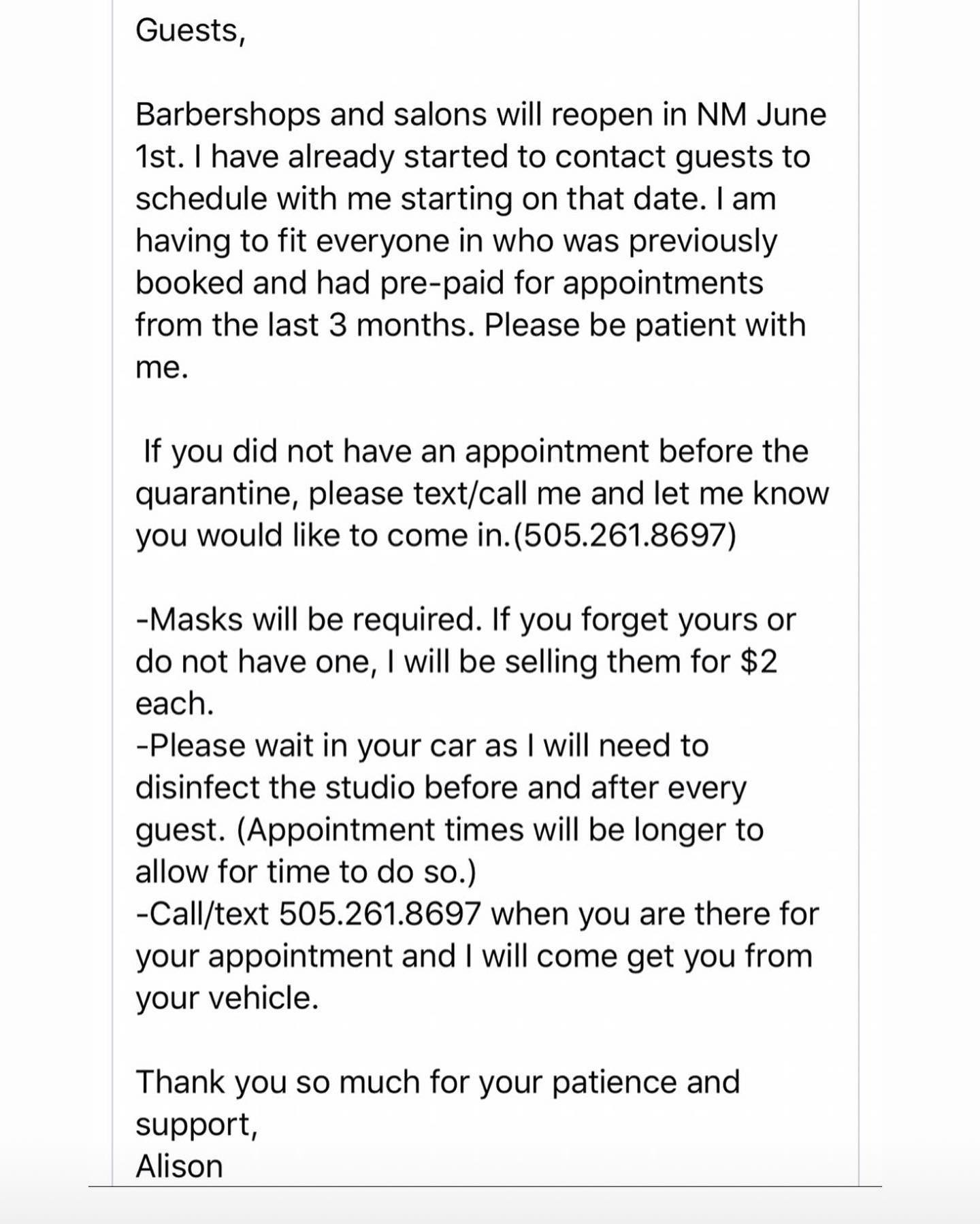This screenshot has width=980, height=1224.
Task: Tap the phone number after "Call/text"
Action: pyautogui.click(x=380, y=914)
